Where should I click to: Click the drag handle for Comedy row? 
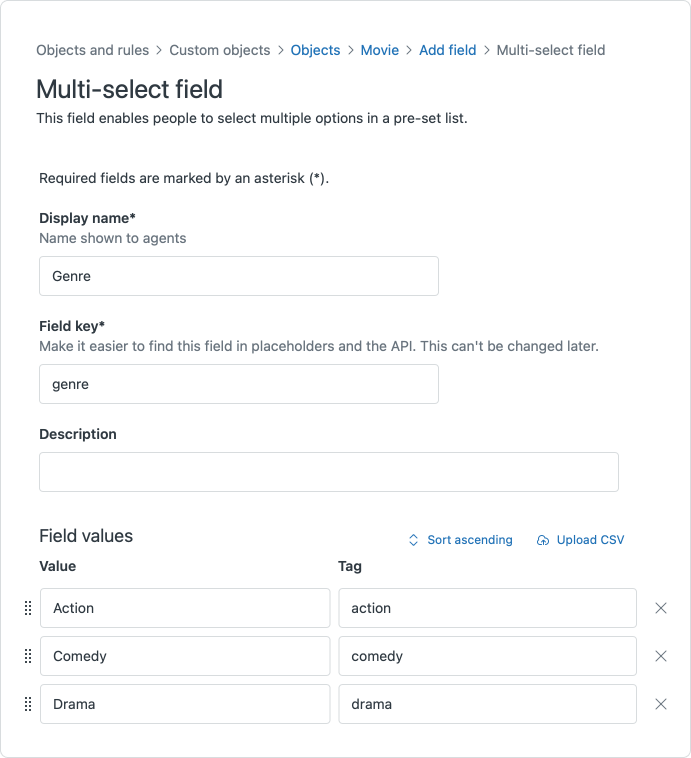28,656
